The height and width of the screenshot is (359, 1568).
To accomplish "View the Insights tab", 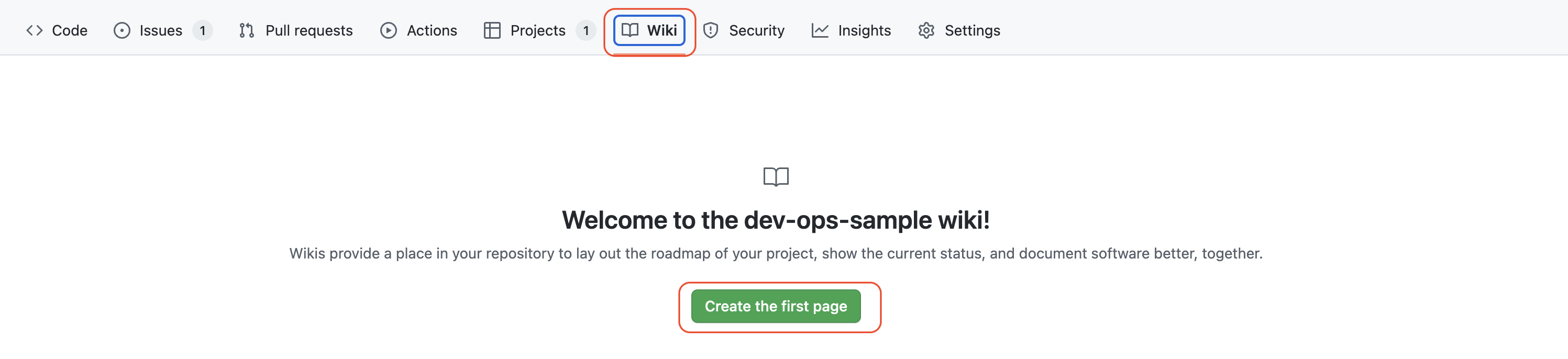I will click(864, 30).
